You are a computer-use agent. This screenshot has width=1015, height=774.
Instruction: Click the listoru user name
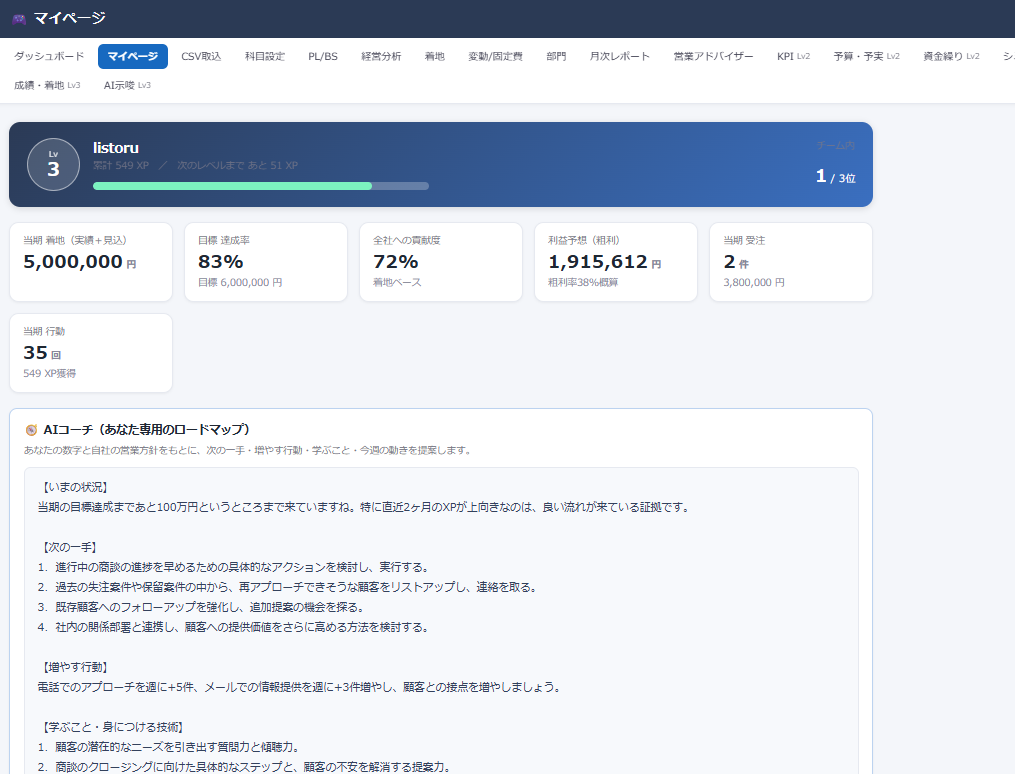[x=116, y=148]
